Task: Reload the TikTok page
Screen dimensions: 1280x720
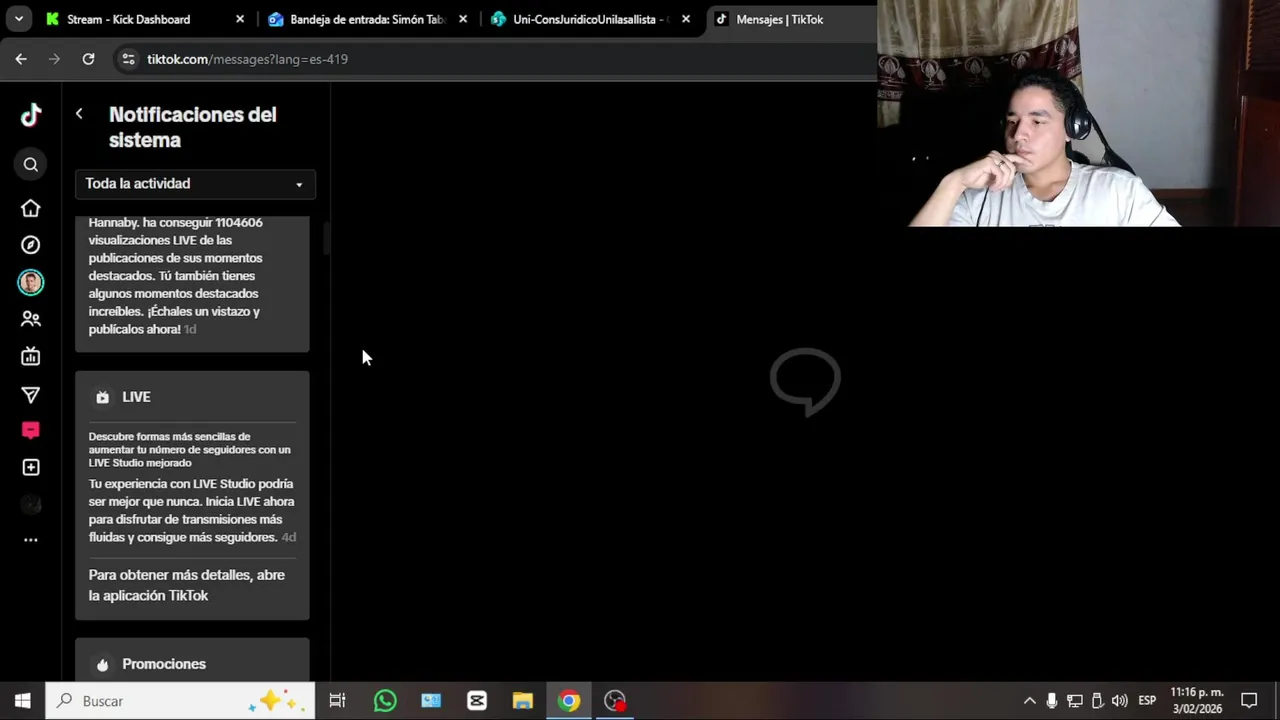Action: click(88, 59)
